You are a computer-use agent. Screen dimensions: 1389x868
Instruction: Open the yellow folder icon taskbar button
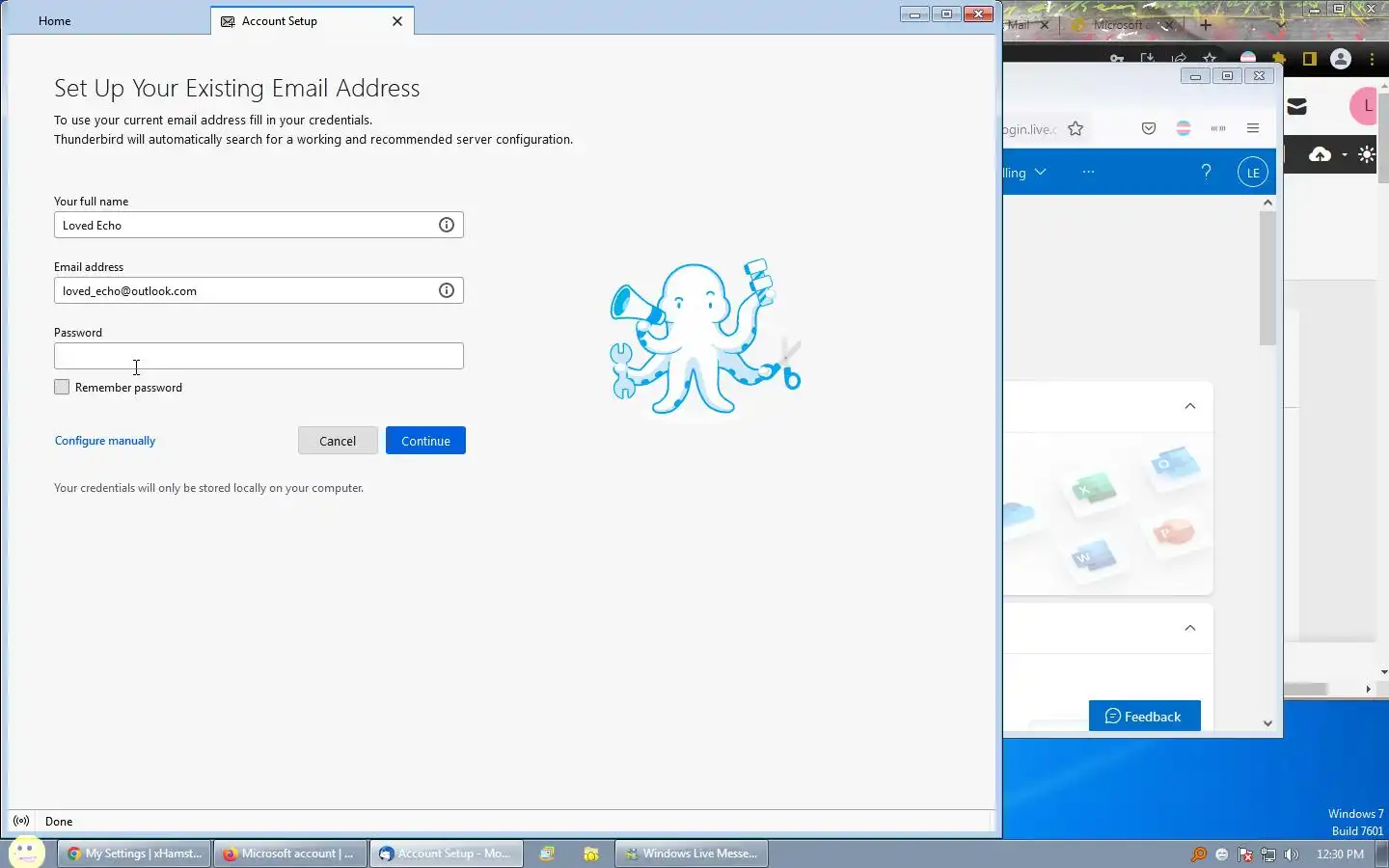point(591,854)
